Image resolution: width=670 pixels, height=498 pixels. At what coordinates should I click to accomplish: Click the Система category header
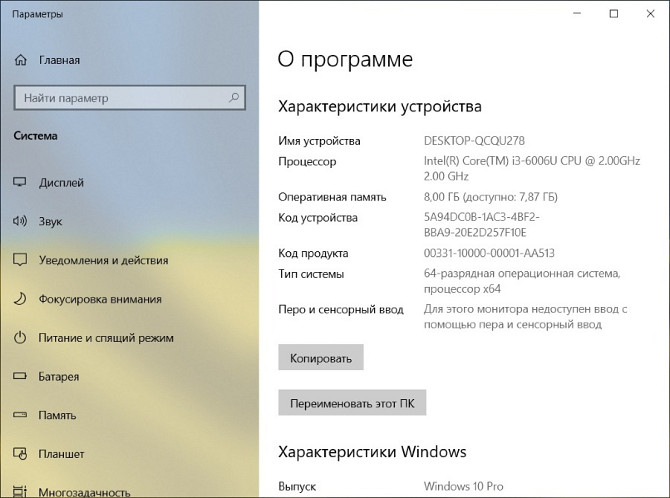pyautogui.click(x=35, y=136)
